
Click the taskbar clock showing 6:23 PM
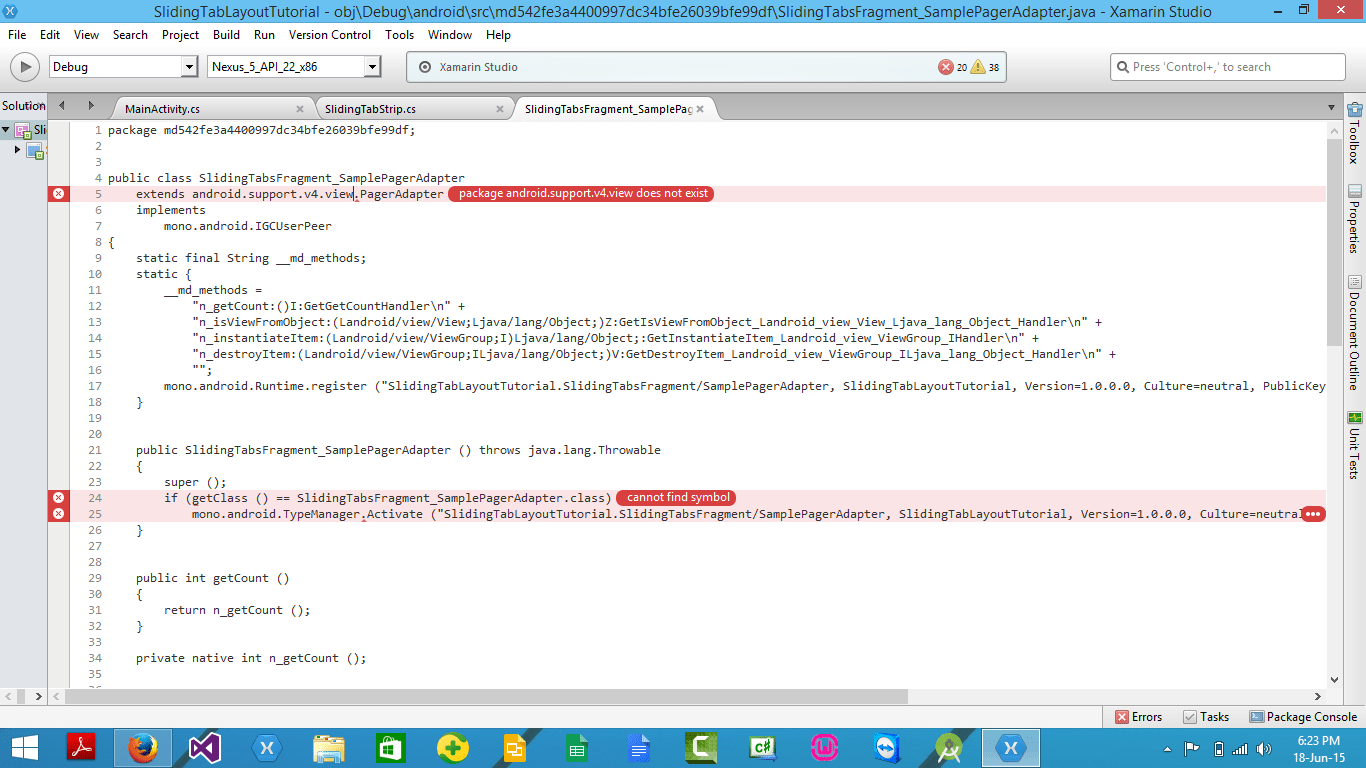pyautogui.click(x=1318, y=748)
